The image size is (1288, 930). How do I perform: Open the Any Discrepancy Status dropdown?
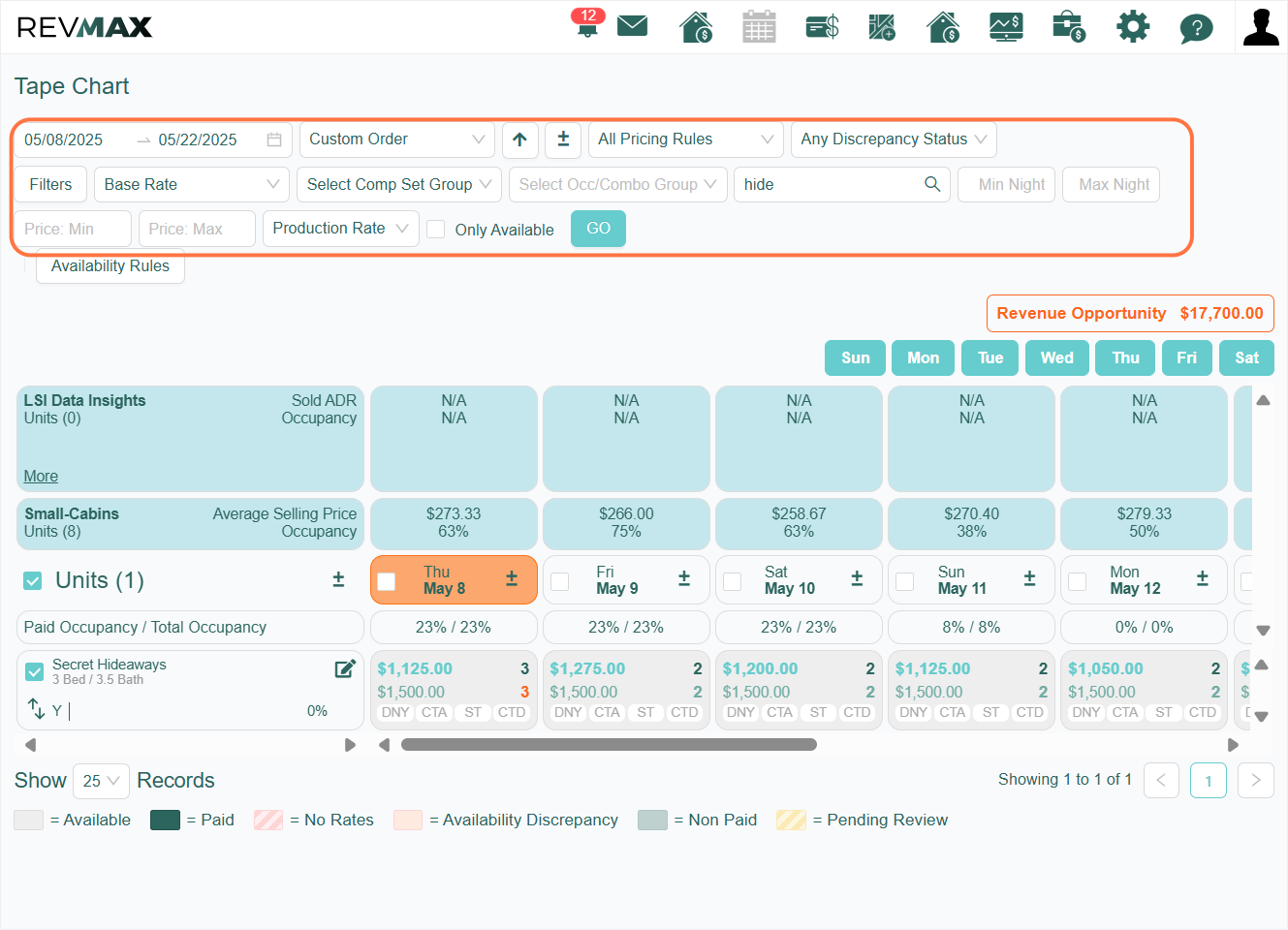(x=894, y=139)
